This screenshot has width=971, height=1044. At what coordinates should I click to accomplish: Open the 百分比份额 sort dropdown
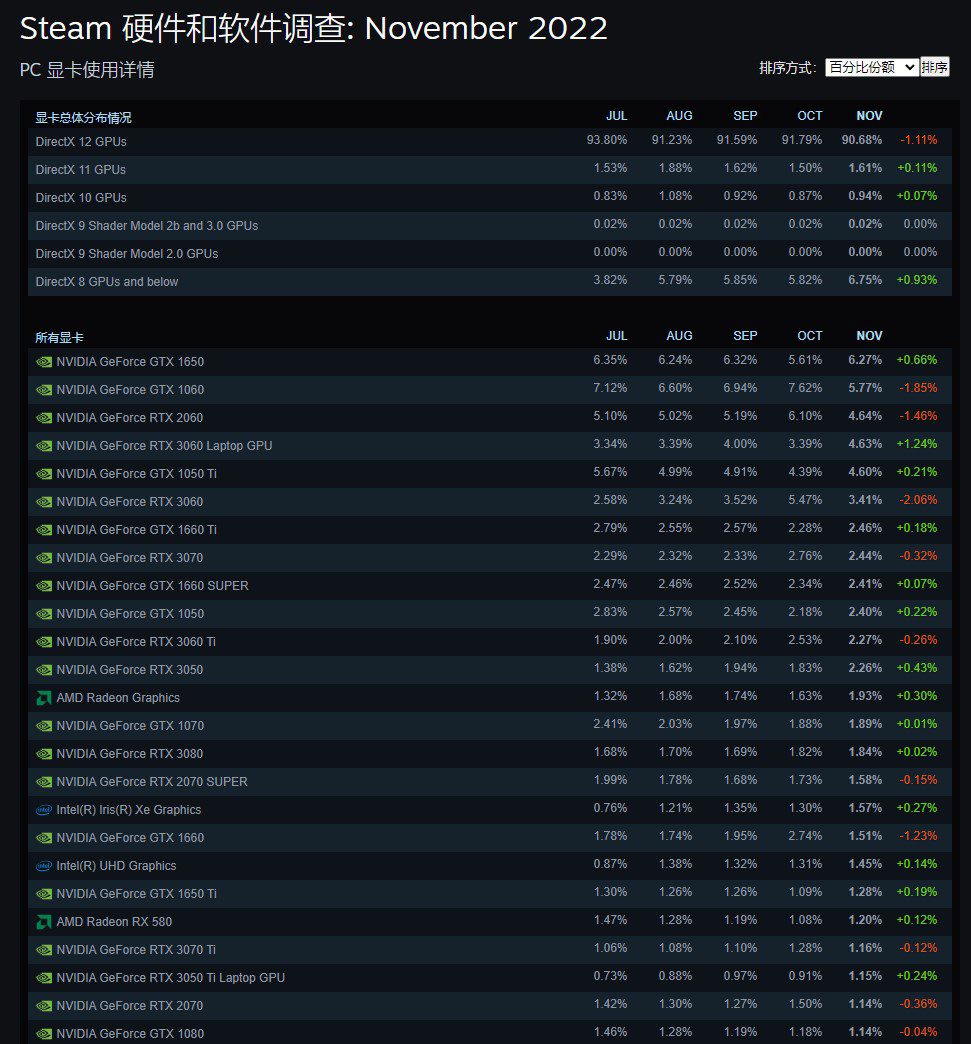[871, 67]
